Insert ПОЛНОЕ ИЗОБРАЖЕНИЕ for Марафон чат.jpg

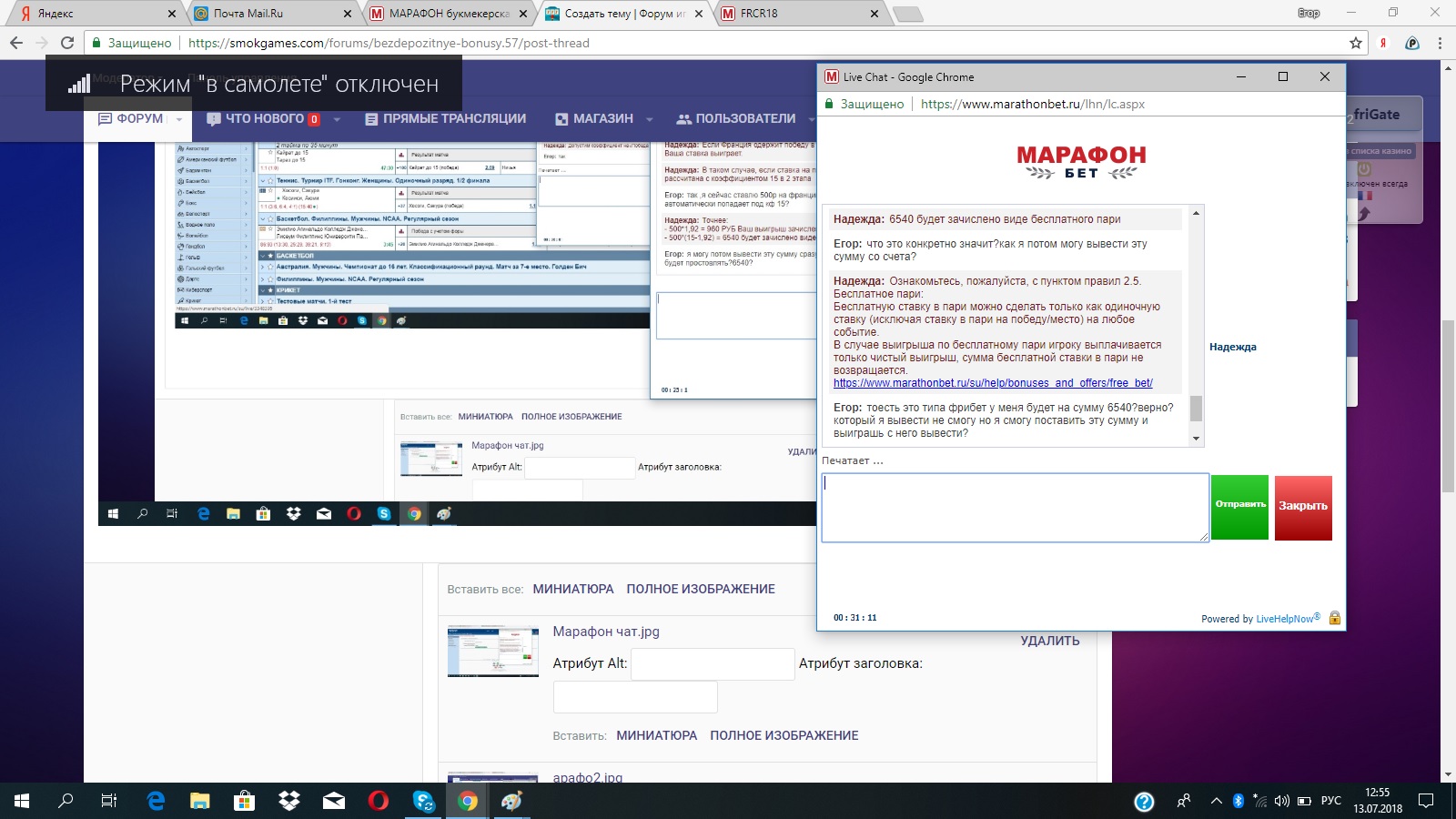(784, 735)
